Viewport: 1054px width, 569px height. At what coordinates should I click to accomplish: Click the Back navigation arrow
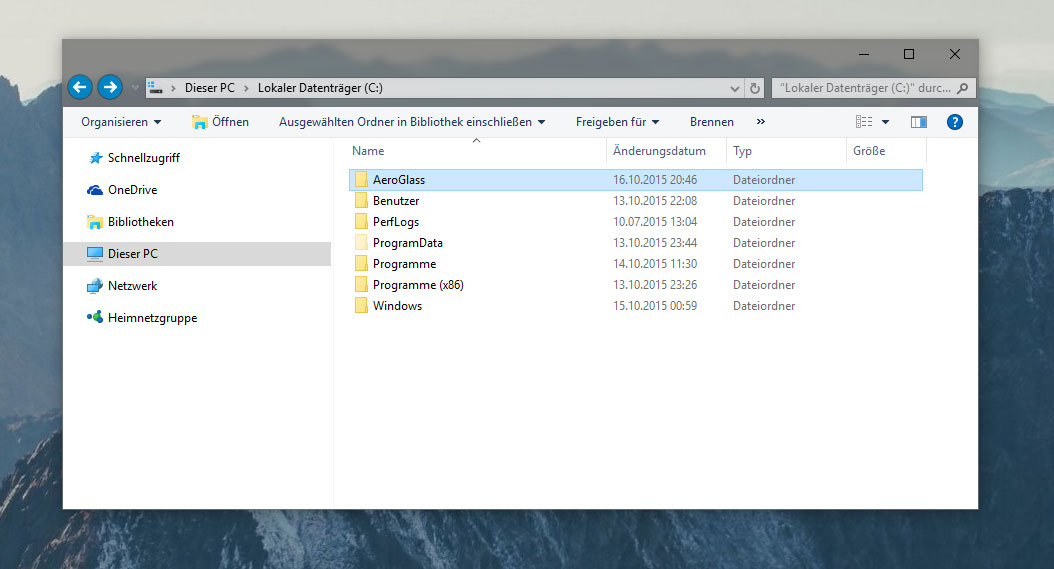80,87
